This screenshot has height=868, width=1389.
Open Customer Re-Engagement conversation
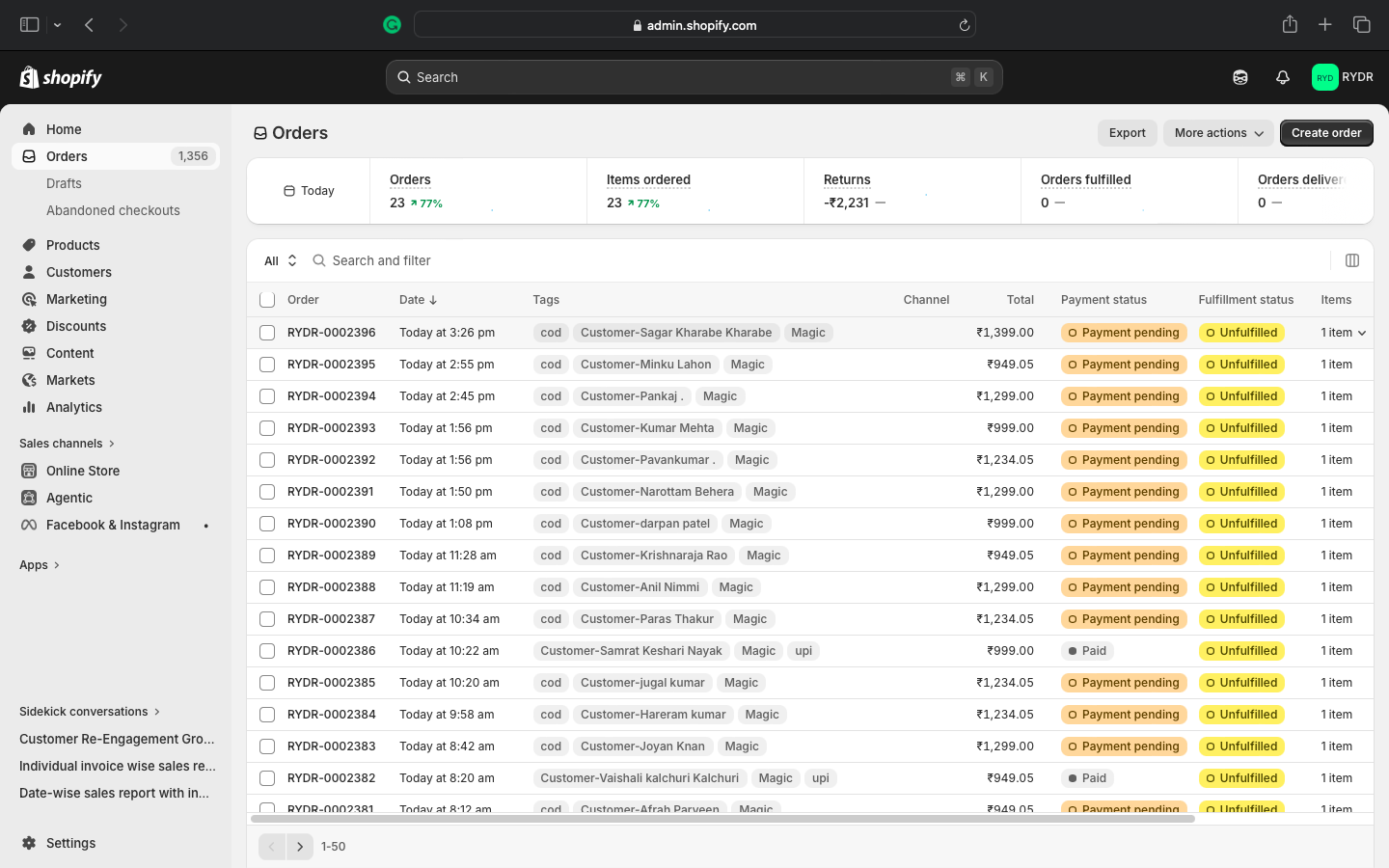click(x=117, y=739)
